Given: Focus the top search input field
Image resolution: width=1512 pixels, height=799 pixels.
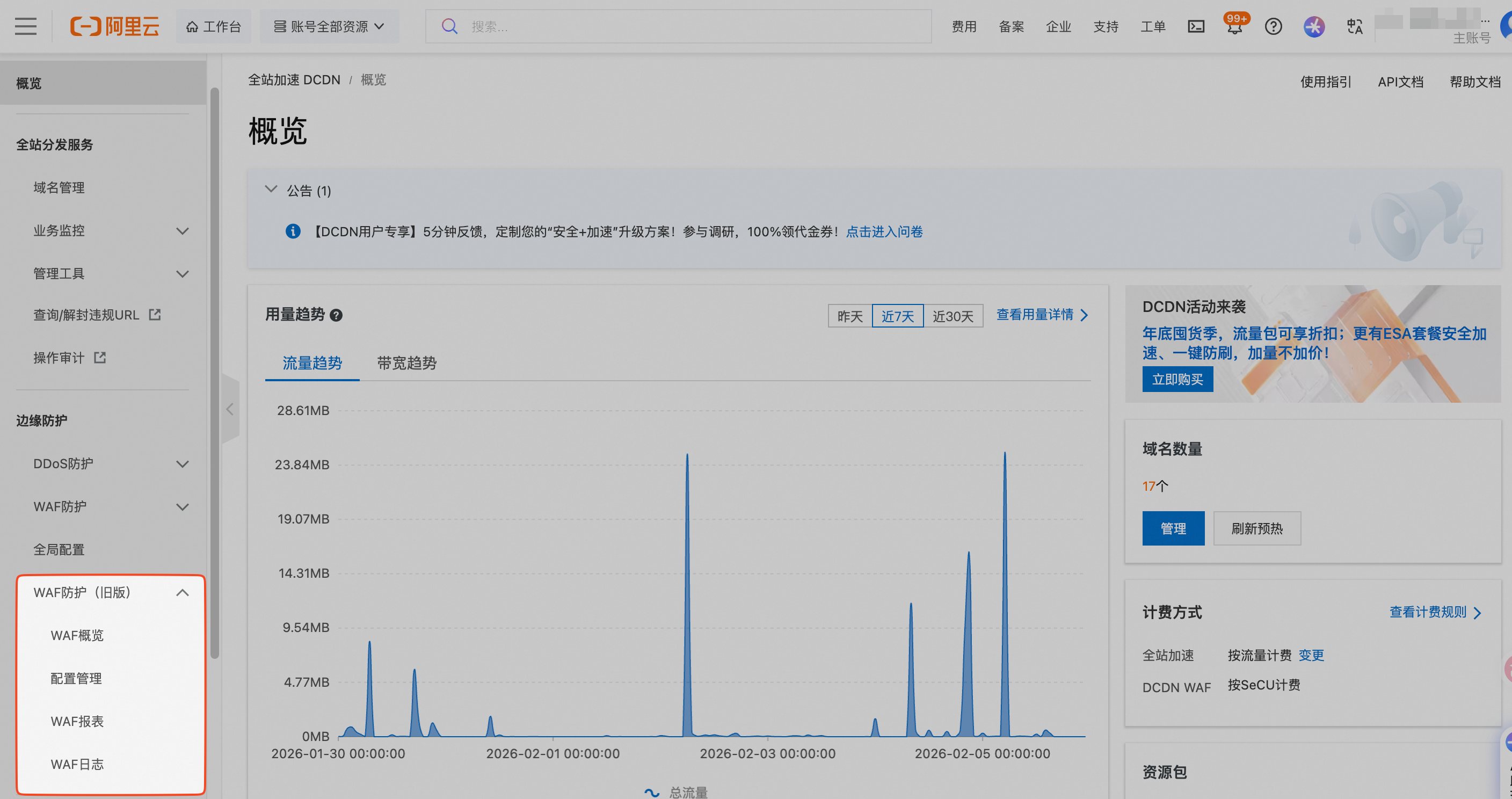Looking at the screenshot, I should point(678,26).
